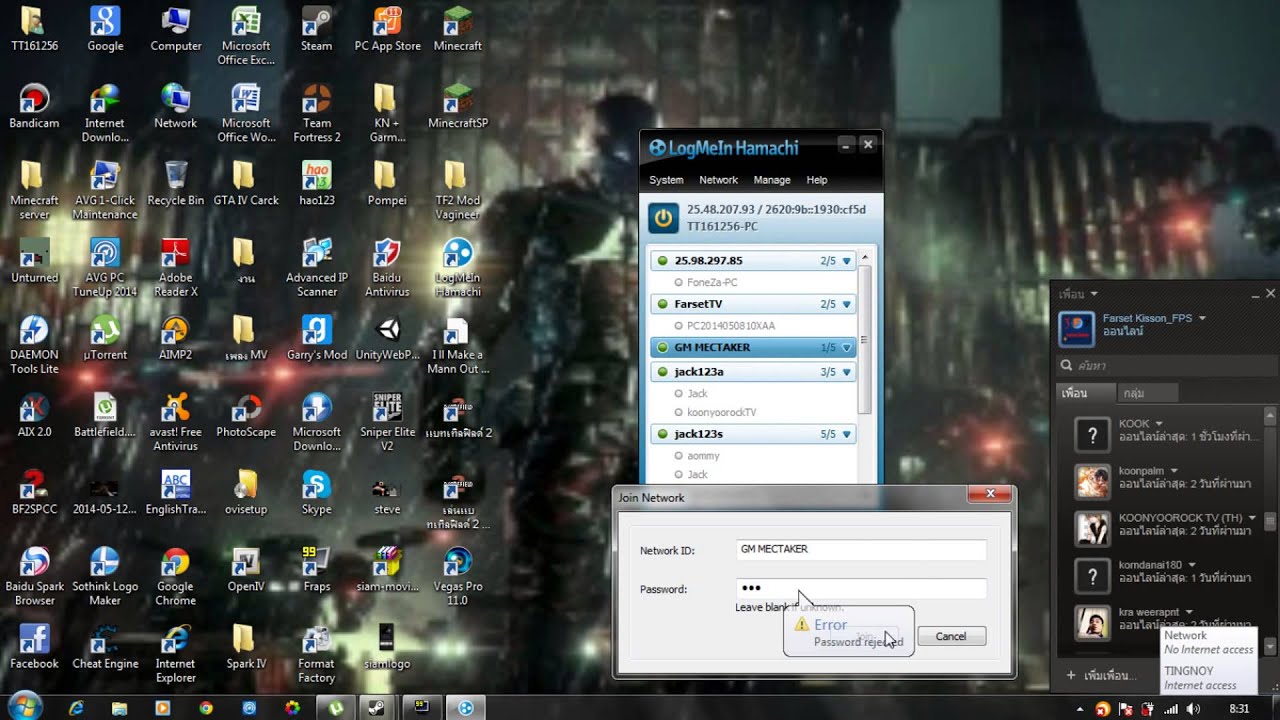Open the System menu in Hamachi
The image size is (1280, 720).
tap(666, 180)
